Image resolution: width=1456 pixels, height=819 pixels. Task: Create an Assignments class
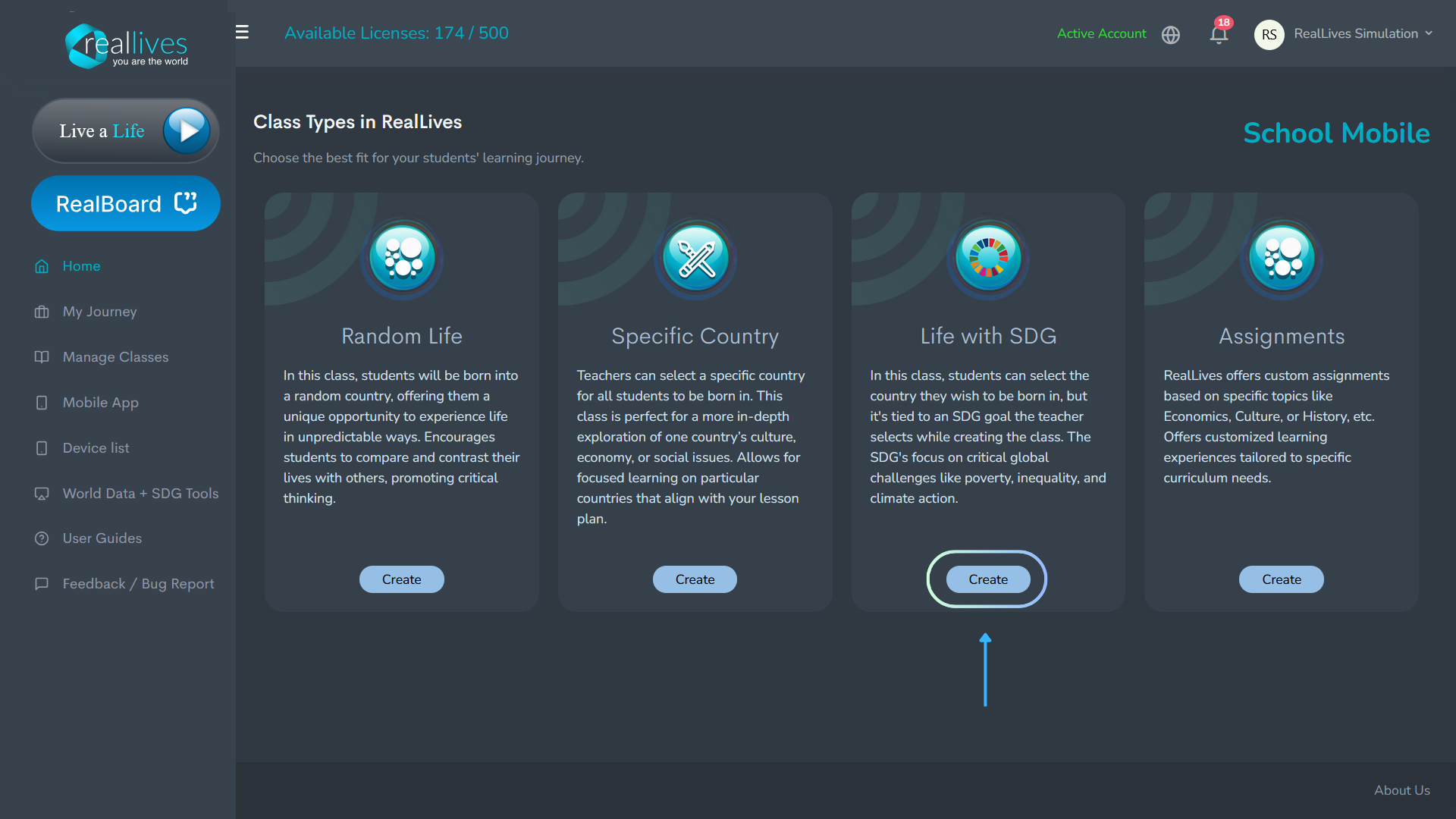tap(1282, 579)
